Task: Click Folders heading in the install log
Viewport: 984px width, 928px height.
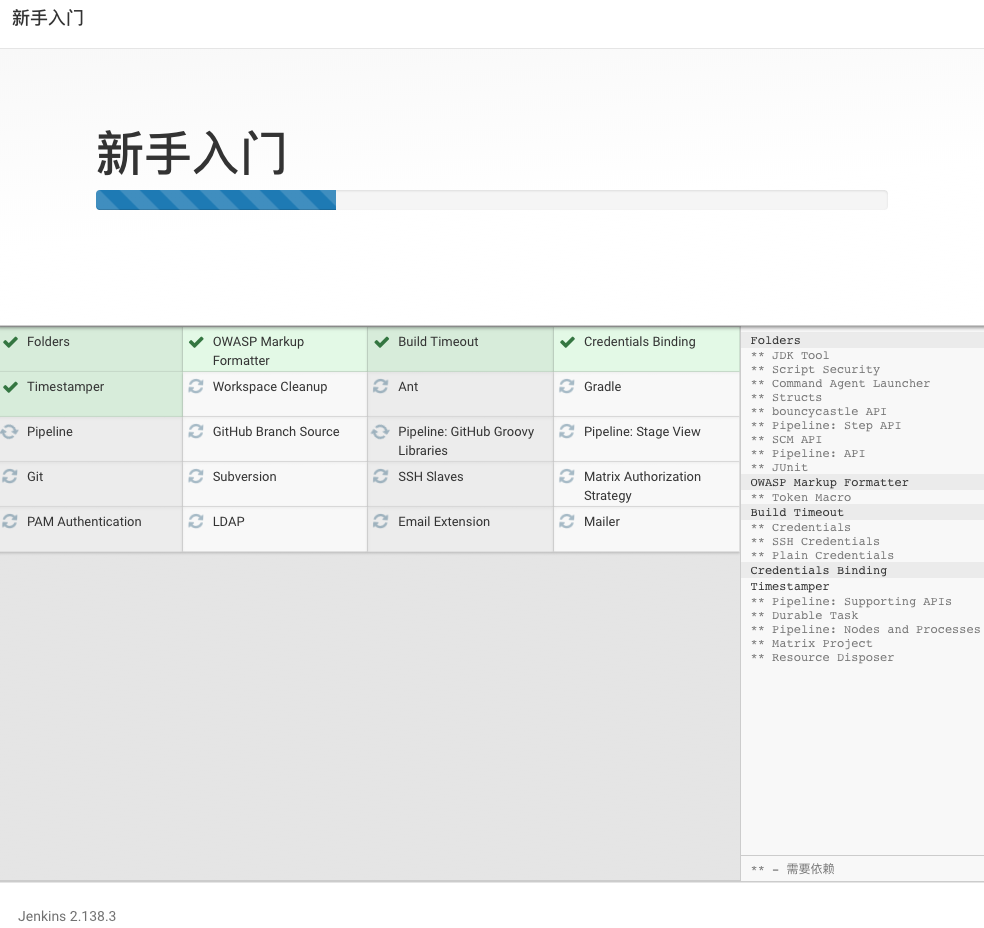Action: point(776,340)
